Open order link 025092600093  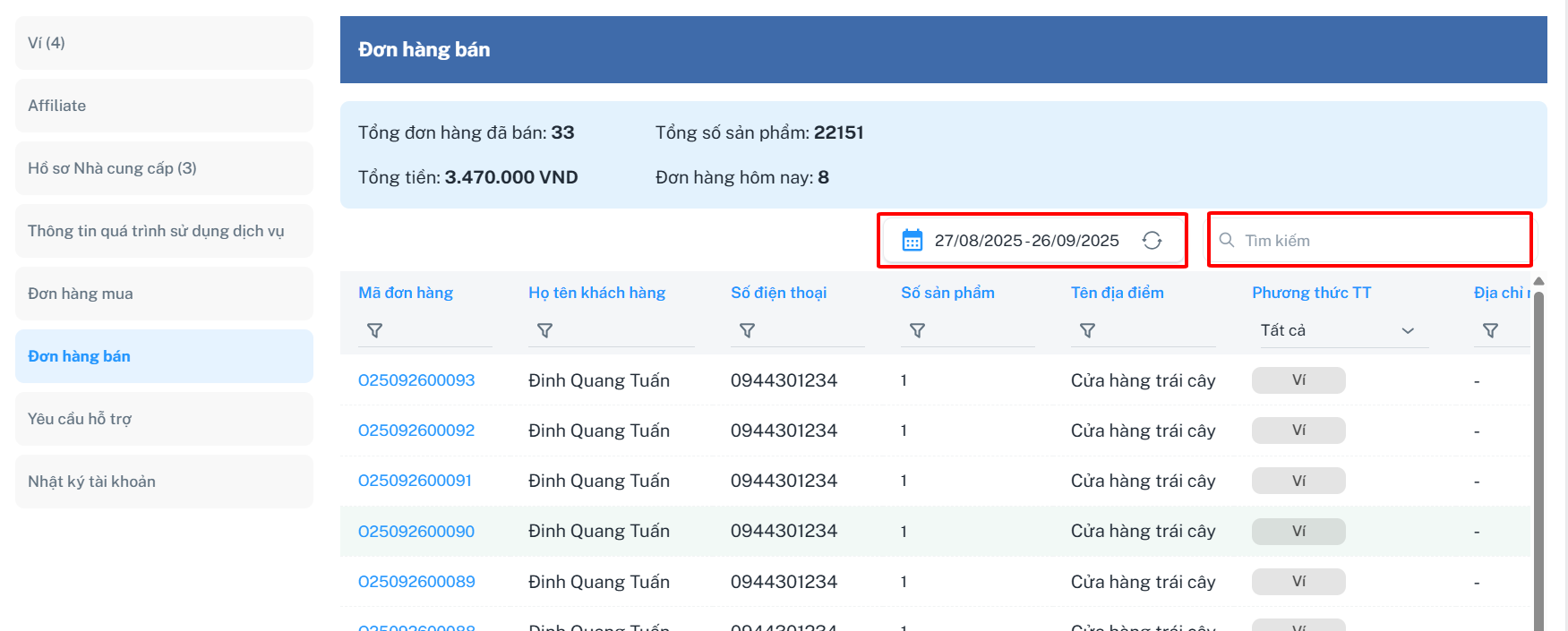[416, 380]
